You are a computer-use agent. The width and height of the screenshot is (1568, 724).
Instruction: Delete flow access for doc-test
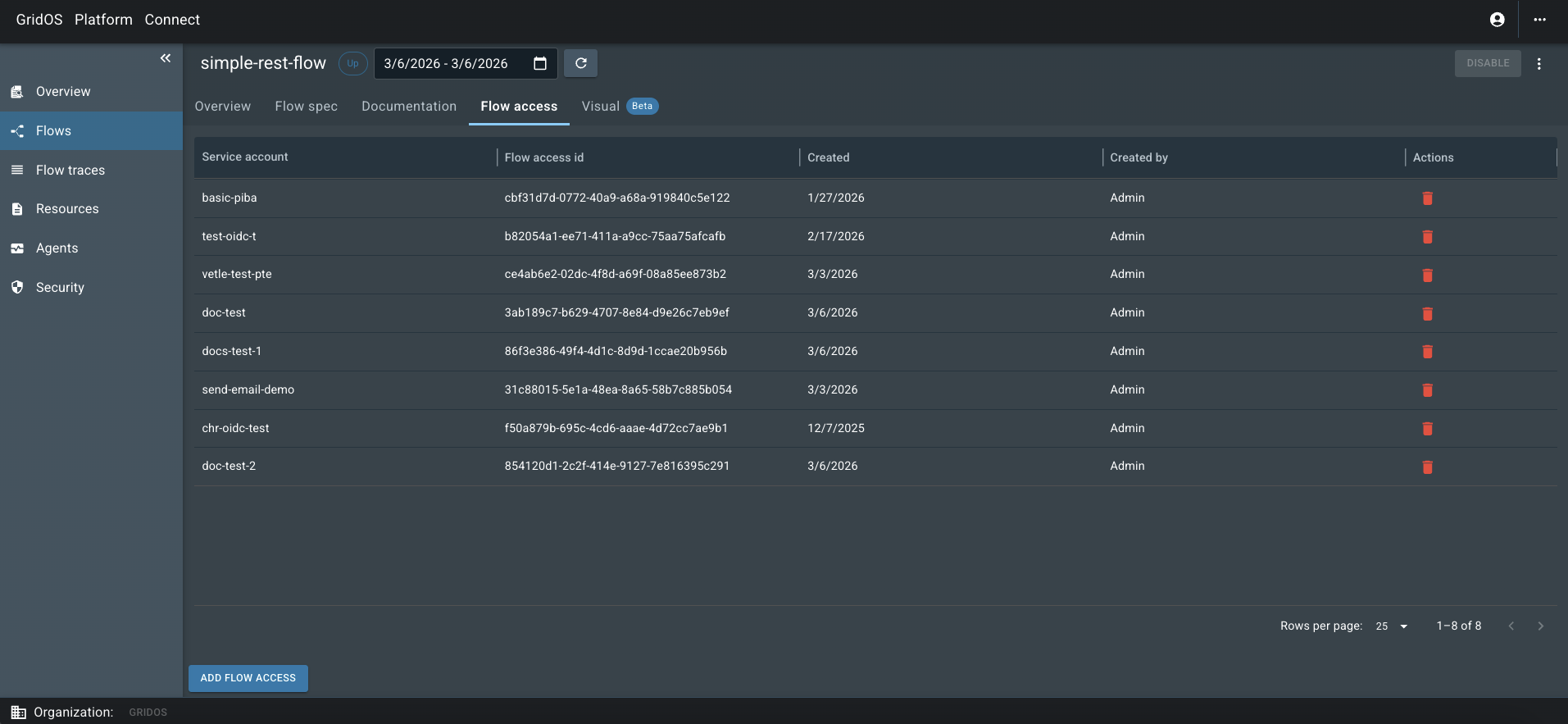[1427, 314]
